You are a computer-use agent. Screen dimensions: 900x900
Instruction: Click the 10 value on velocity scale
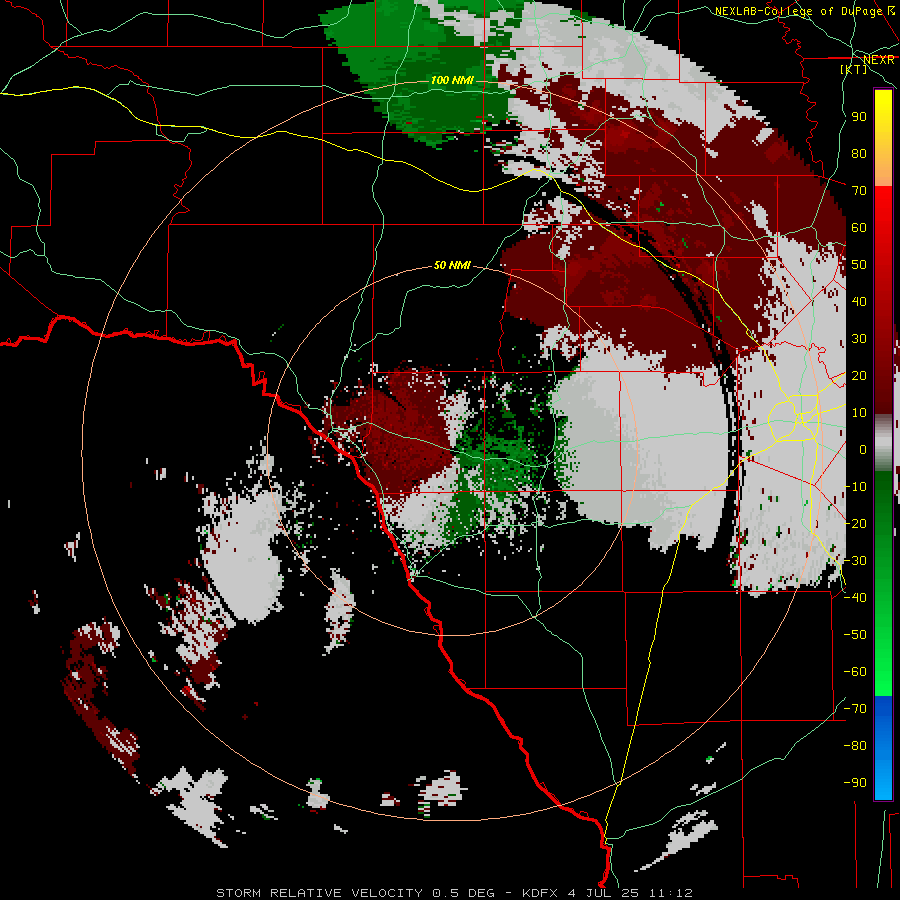tap(859, 413)
